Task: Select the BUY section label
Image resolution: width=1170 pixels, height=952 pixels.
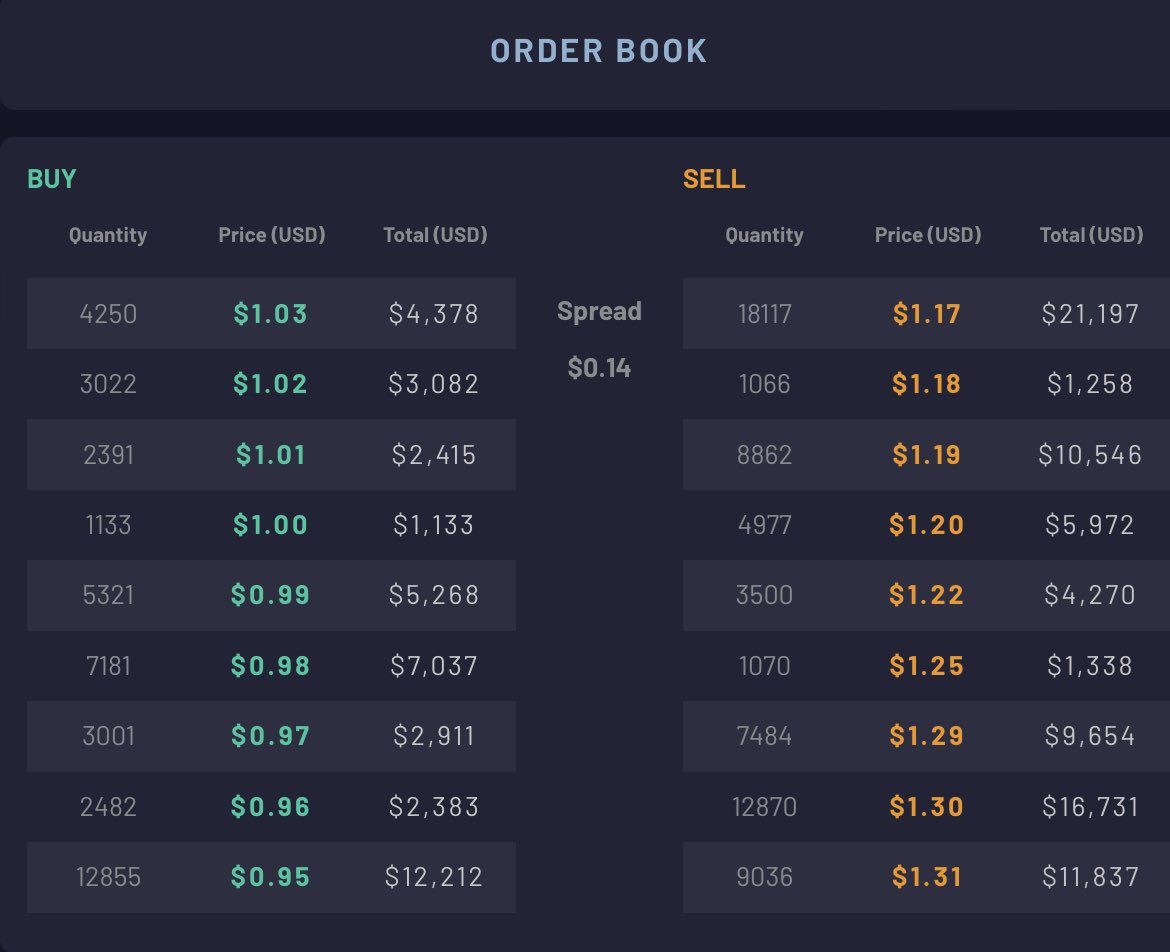Action: [51, 179]
